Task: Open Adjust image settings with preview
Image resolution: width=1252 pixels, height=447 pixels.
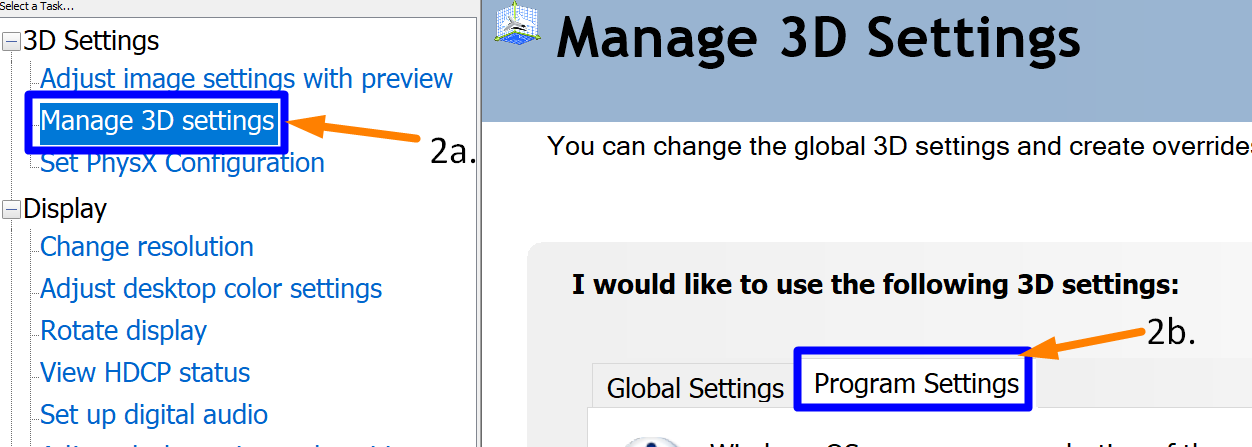Action: 246,78
